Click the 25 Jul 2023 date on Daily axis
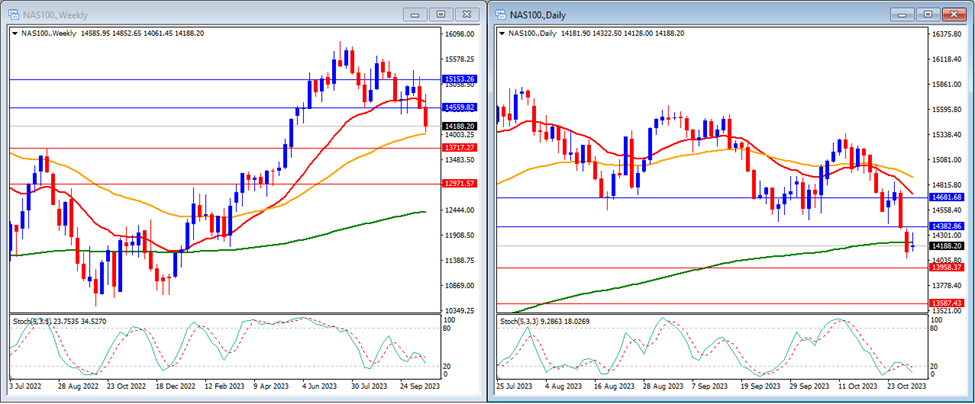Image resolution: width=975 pixels, height=404 pixels. (x=516, y=385)
